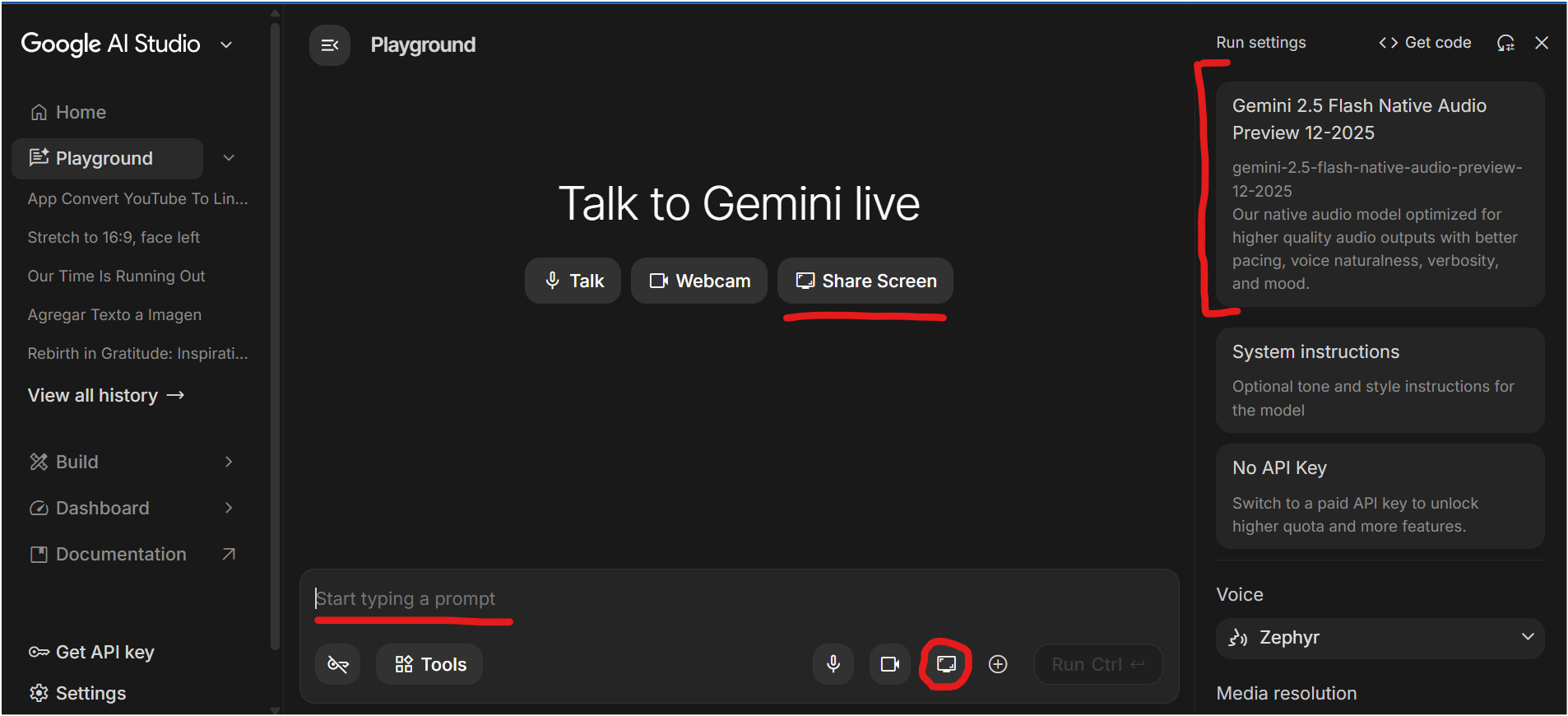This screenshot has width=1568, height=716.
Task: Open the Tools button
Action: pos(429,664)
